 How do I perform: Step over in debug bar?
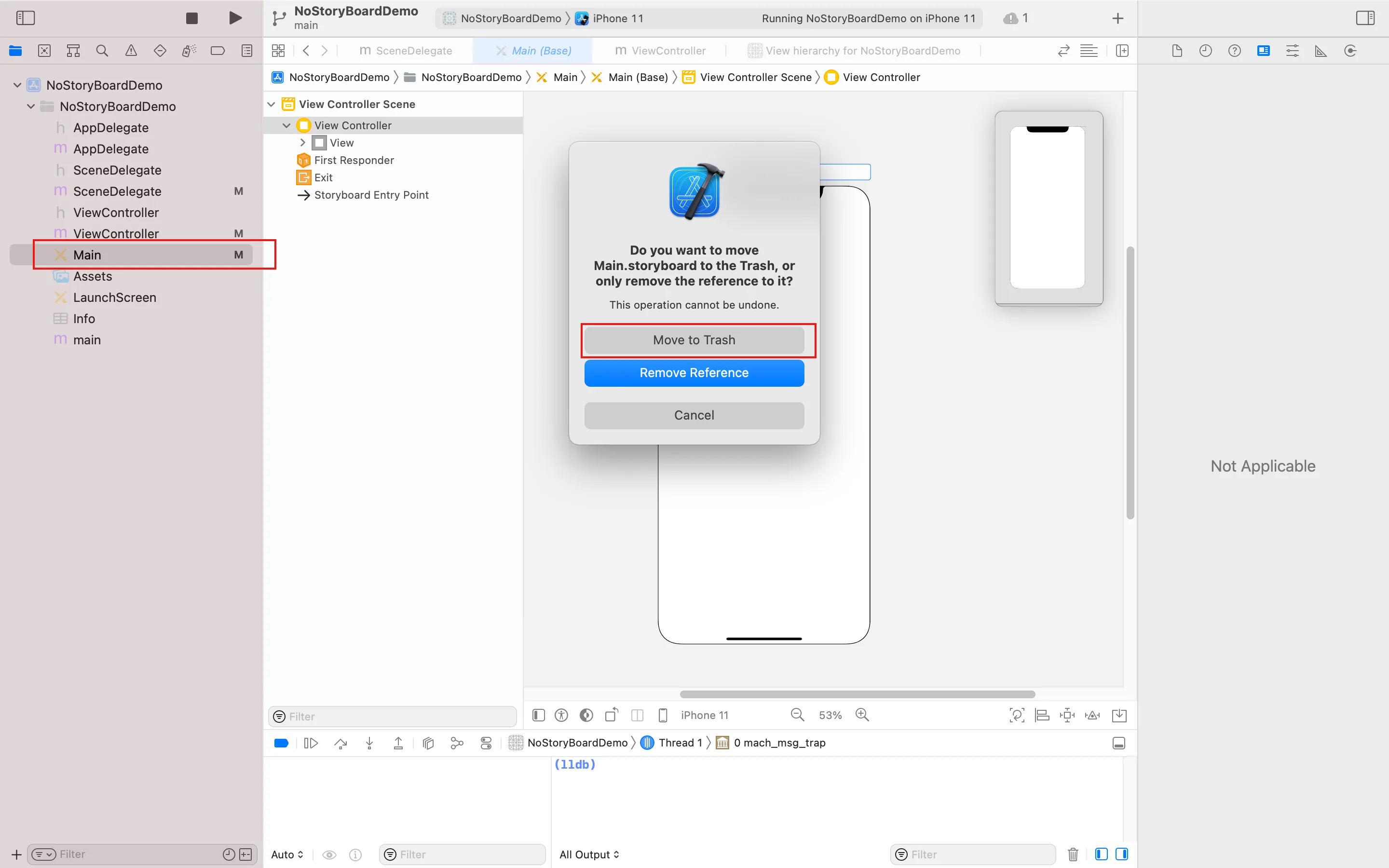pos(340,743)
